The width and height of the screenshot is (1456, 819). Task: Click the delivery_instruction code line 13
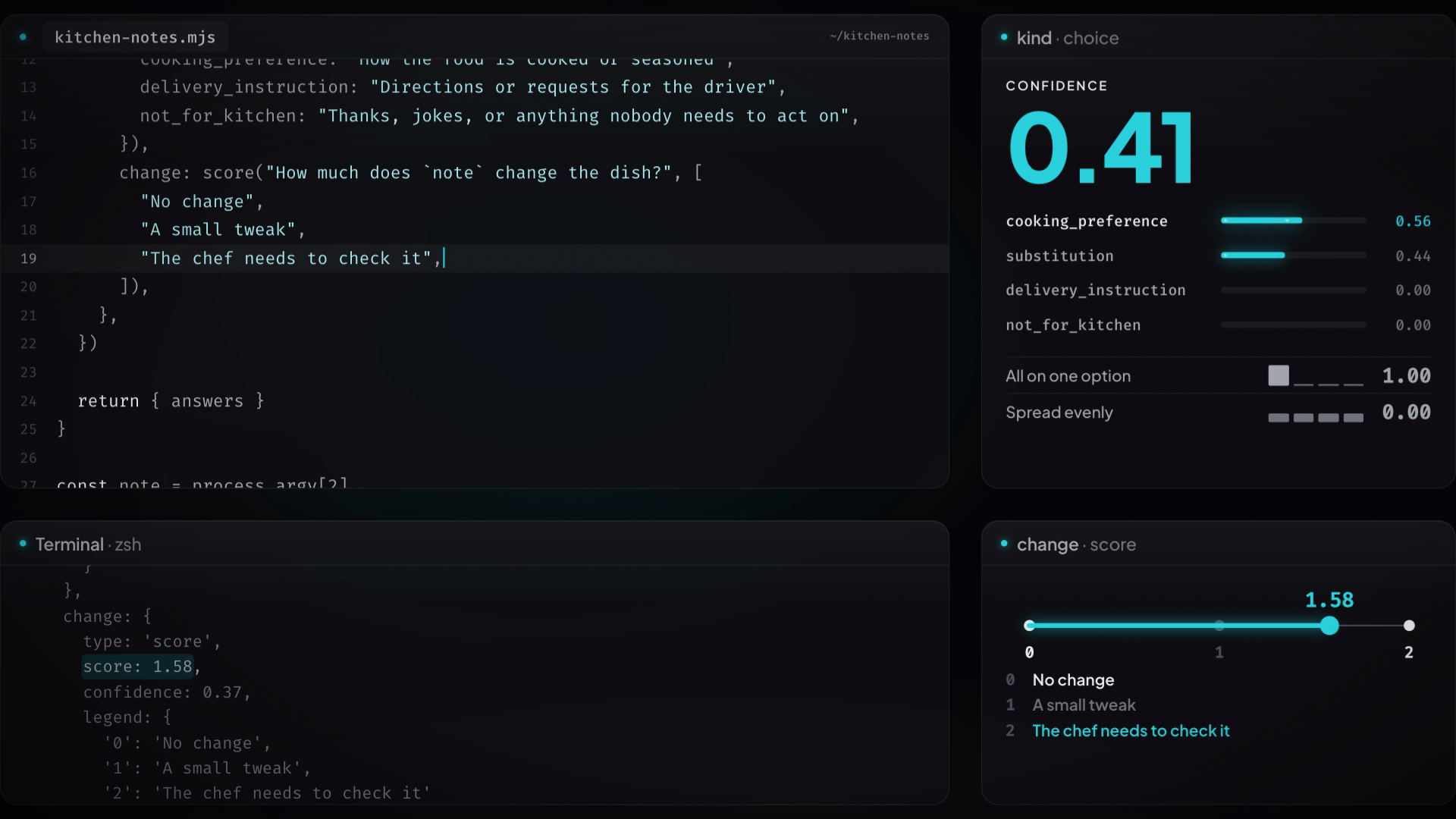tap(463, 87)
